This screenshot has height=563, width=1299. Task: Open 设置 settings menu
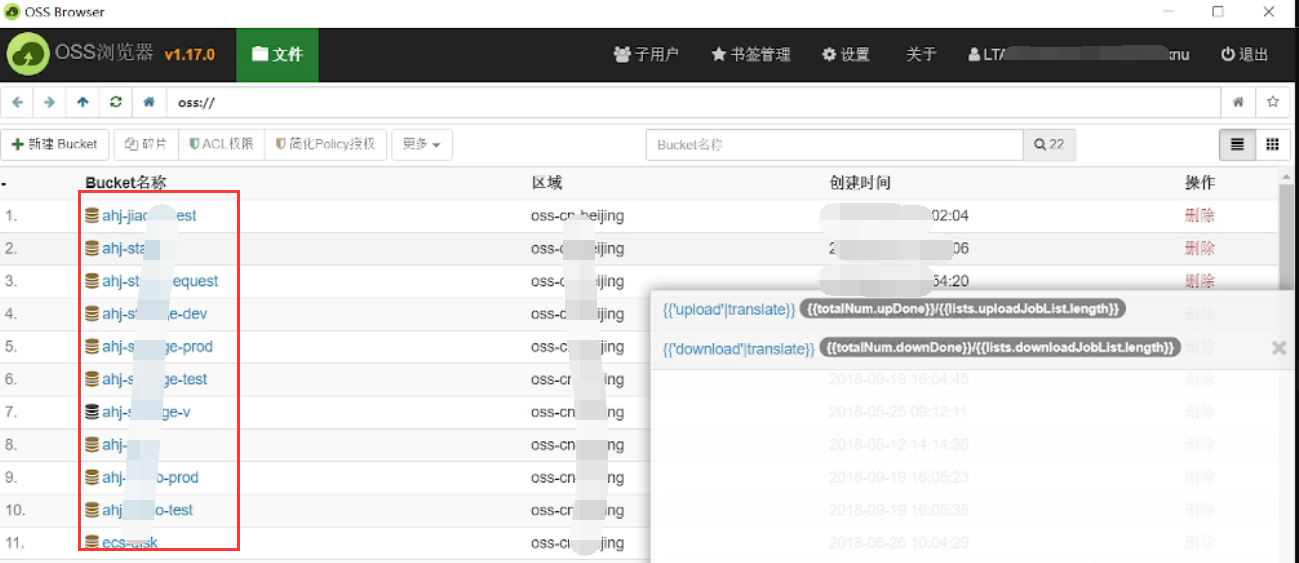click(x=845, y=54)
